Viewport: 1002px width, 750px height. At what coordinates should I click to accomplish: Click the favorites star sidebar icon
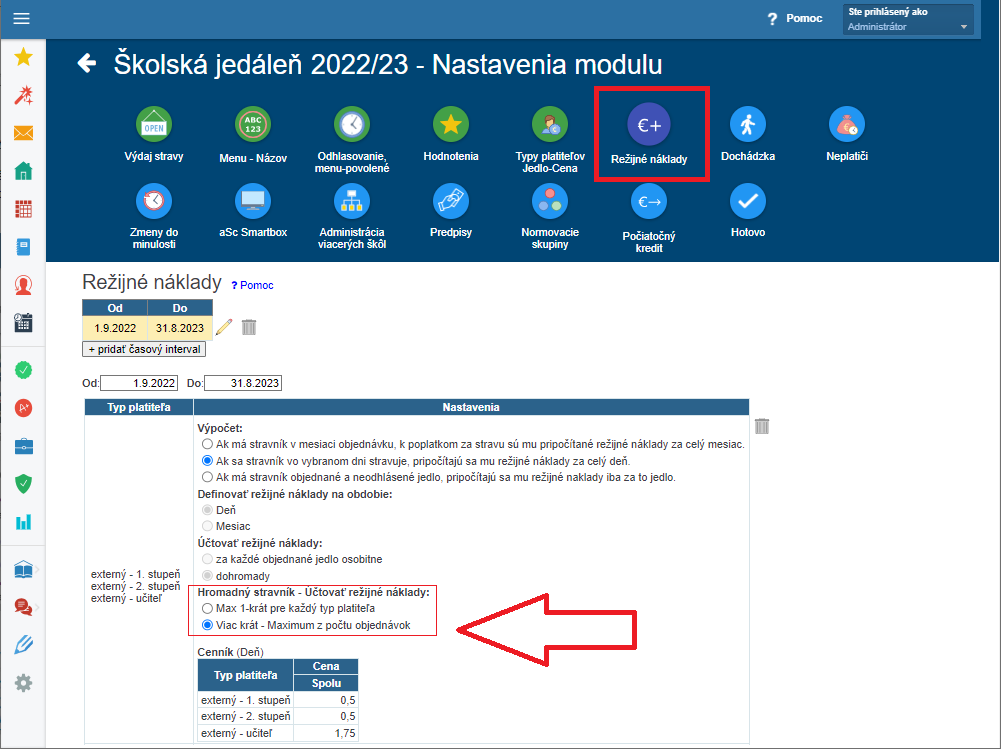pyautogui.click(x=24, y=57)
